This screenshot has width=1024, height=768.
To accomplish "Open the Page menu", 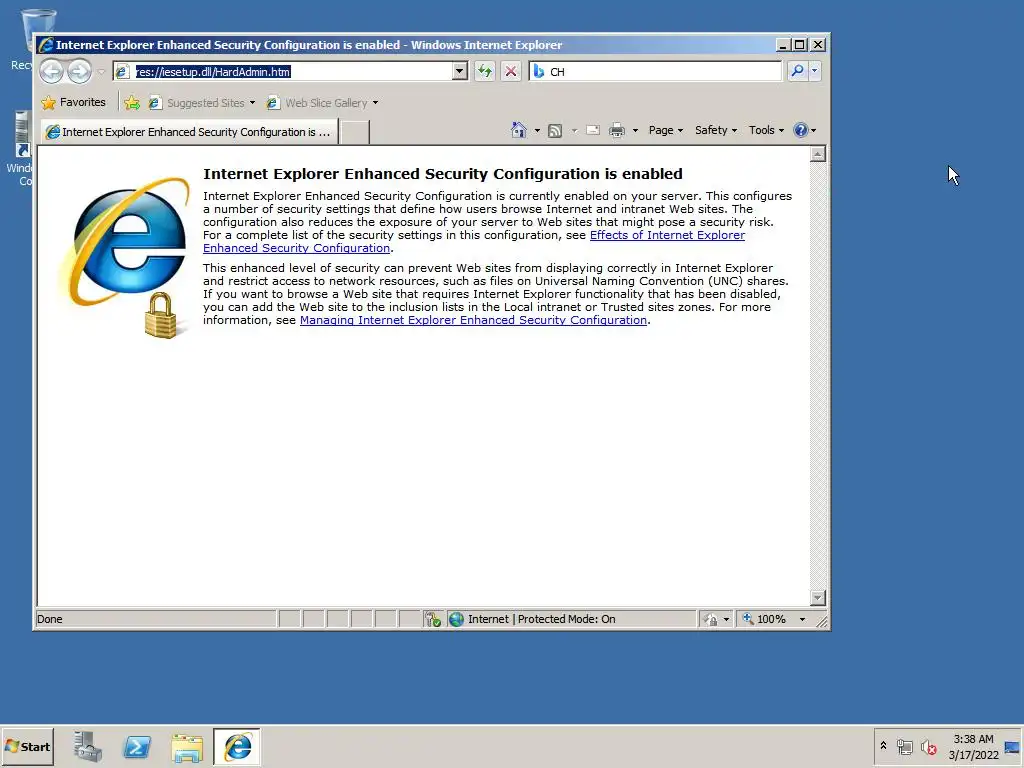I will click(665, 130).
